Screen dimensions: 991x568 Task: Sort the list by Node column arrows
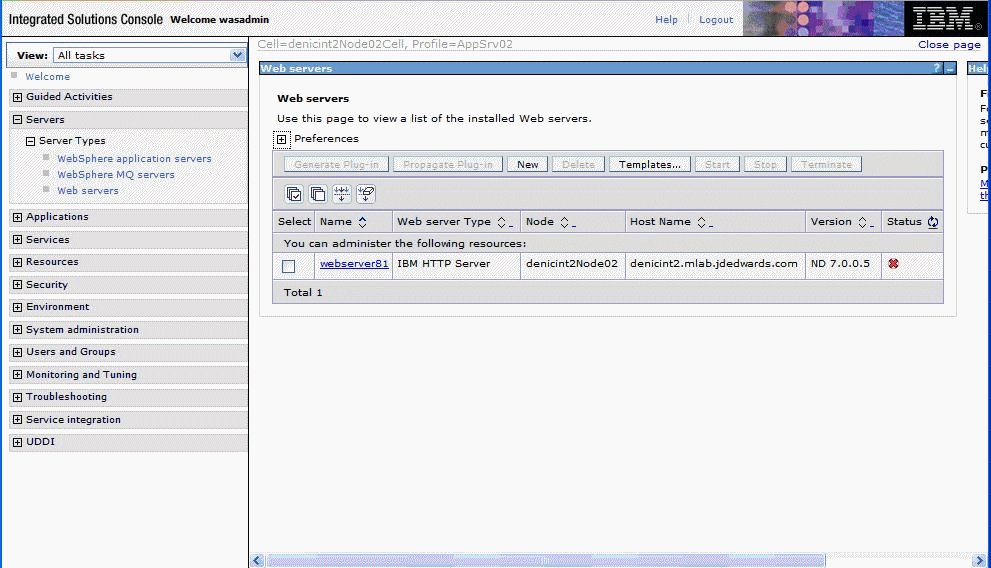click(x=564, y=222)
